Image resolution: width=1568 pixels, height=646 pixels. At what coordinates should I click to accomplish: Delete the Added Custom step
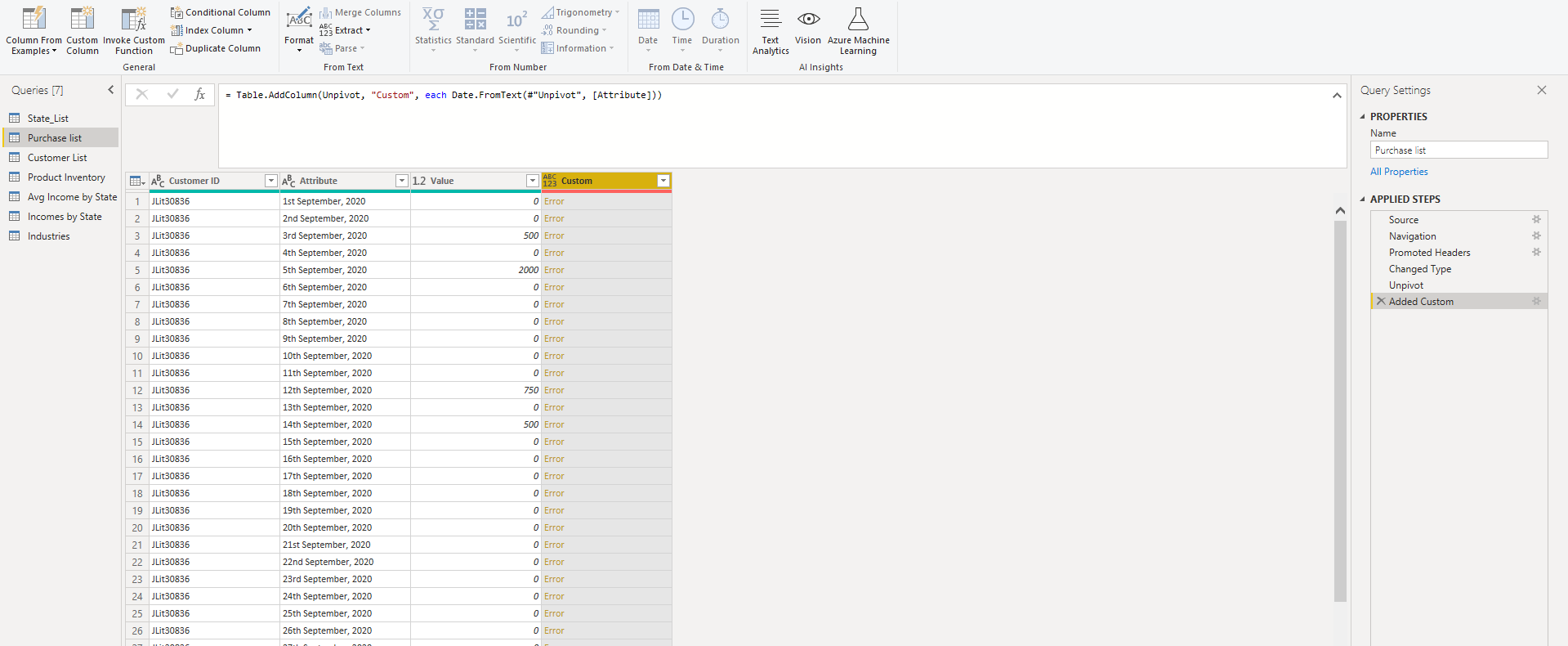(x=1381, y=302)
